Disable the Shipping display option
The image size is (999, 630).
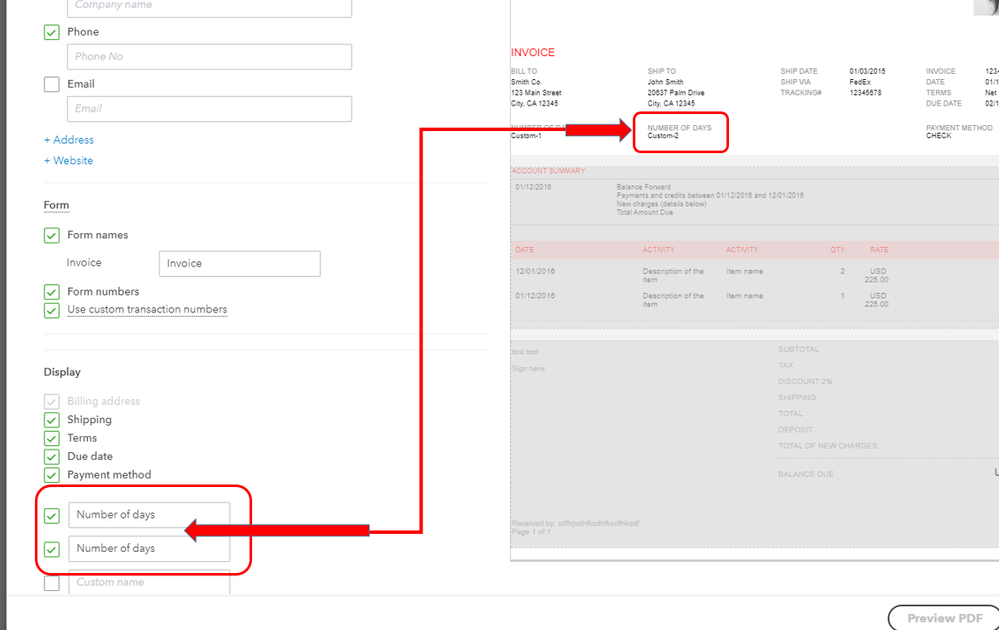[51, 419]
